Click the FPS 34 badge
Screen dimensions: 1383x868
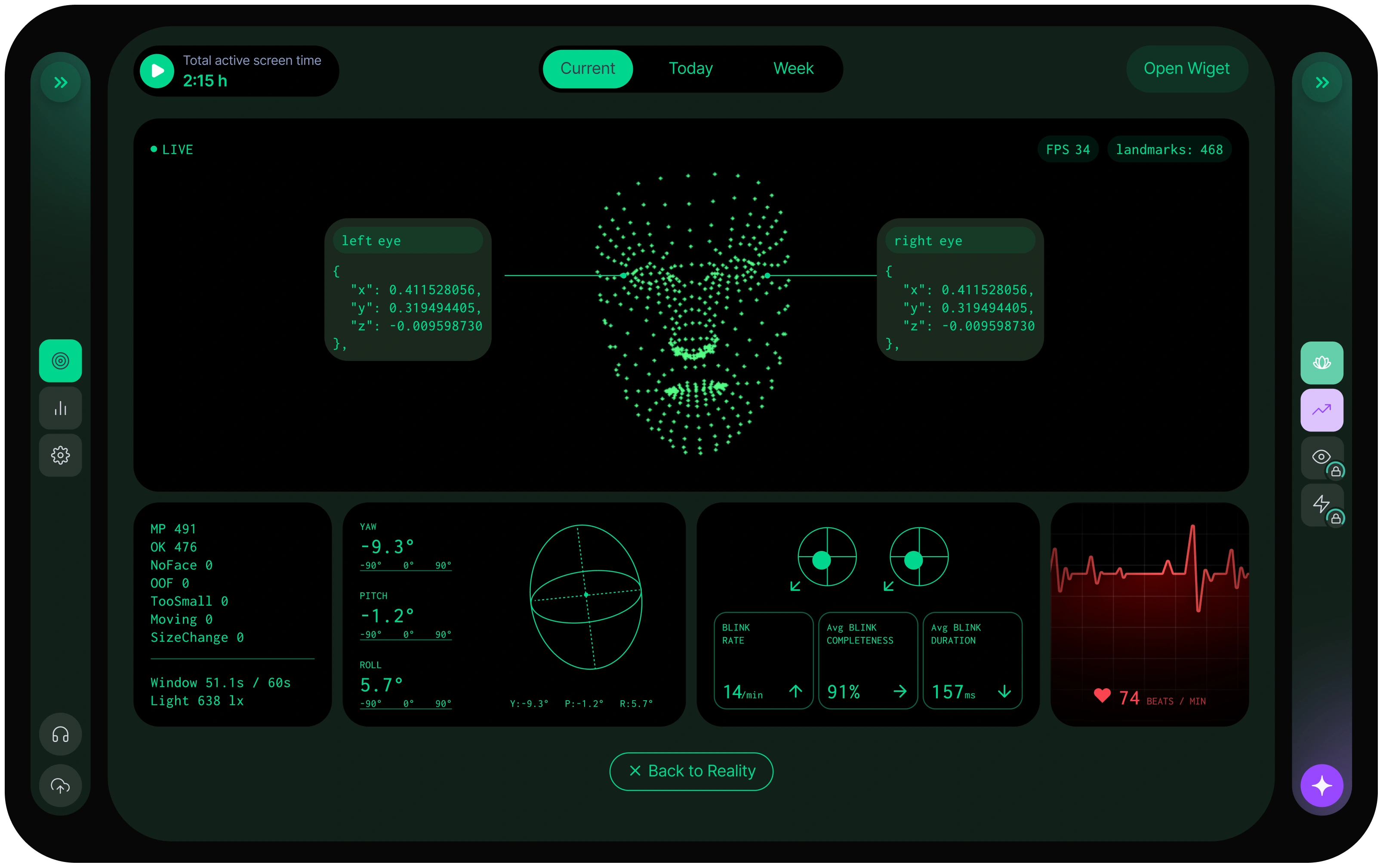(x=1067, y=149)
